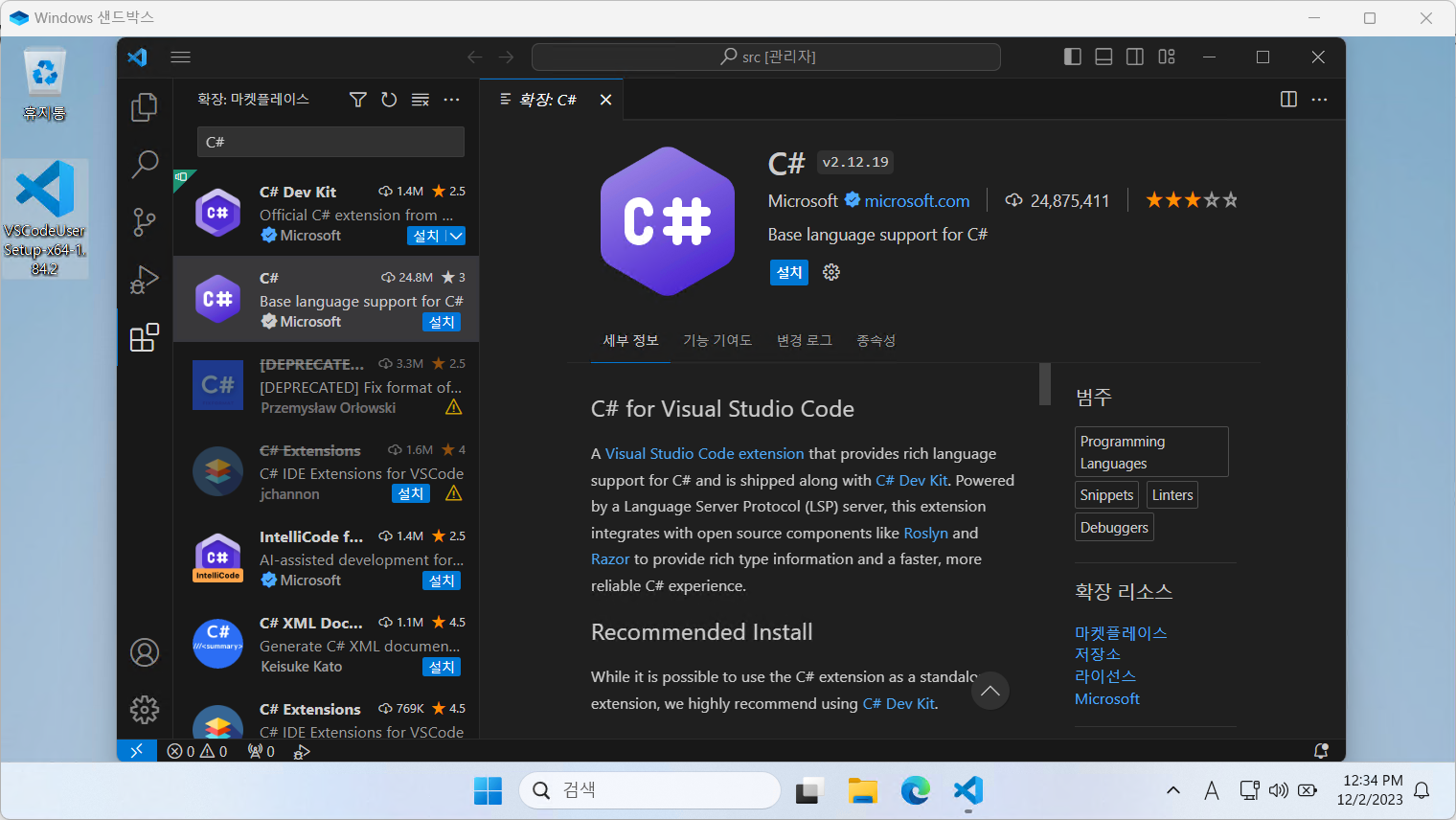Viewport: 1456px width, 820px height.
Task: Go back with the navigation arrow
Action: tap(474, 57)
